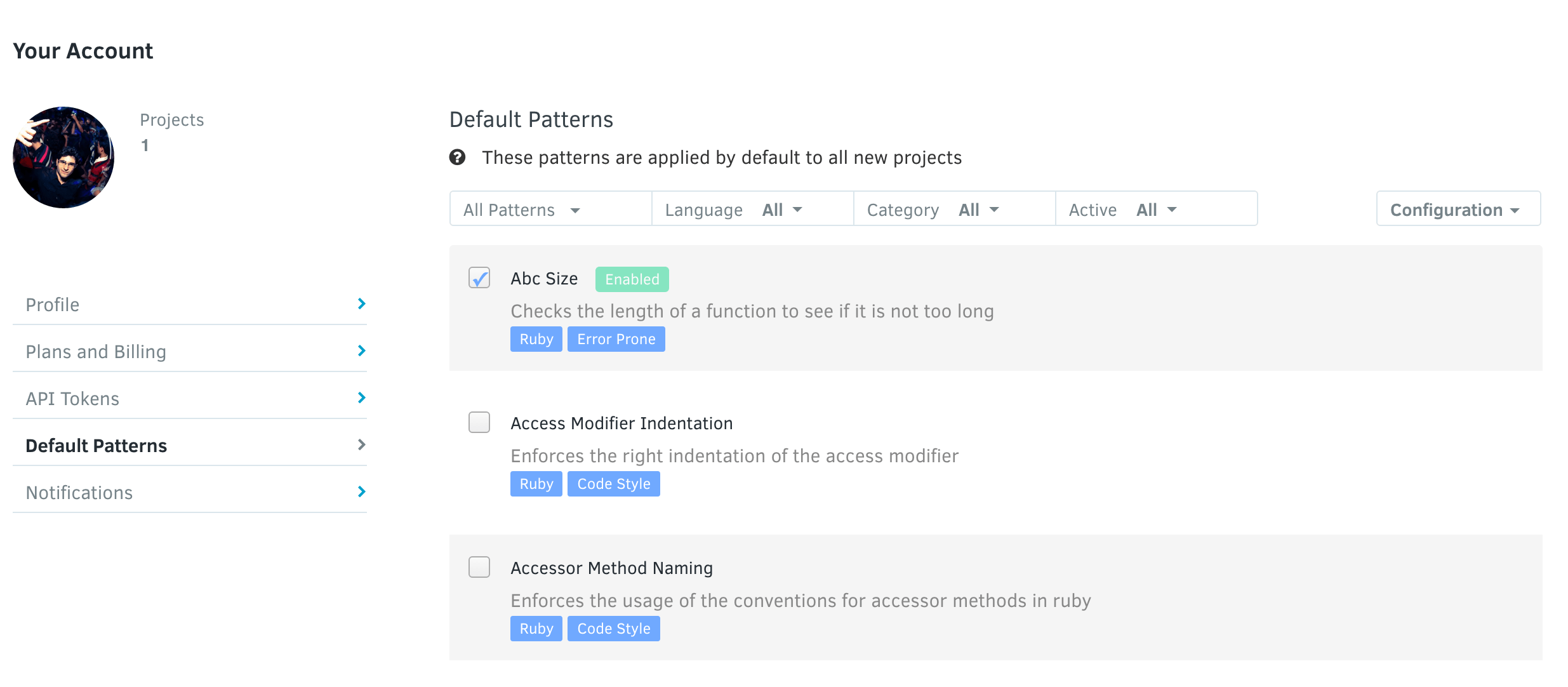The height and width of the screenshot is (687, 1568).
Task: Enable the Access Modifier Indentation checkbox
Action: pyautogui.click(x=479, y=422)
